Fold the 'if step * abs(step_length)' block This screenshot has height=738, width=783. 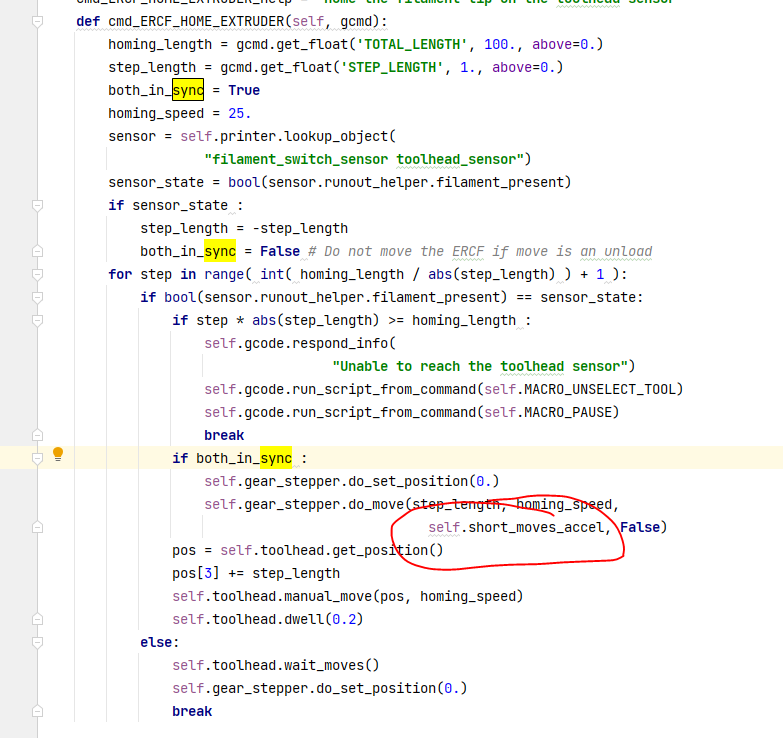coord(37,320)
